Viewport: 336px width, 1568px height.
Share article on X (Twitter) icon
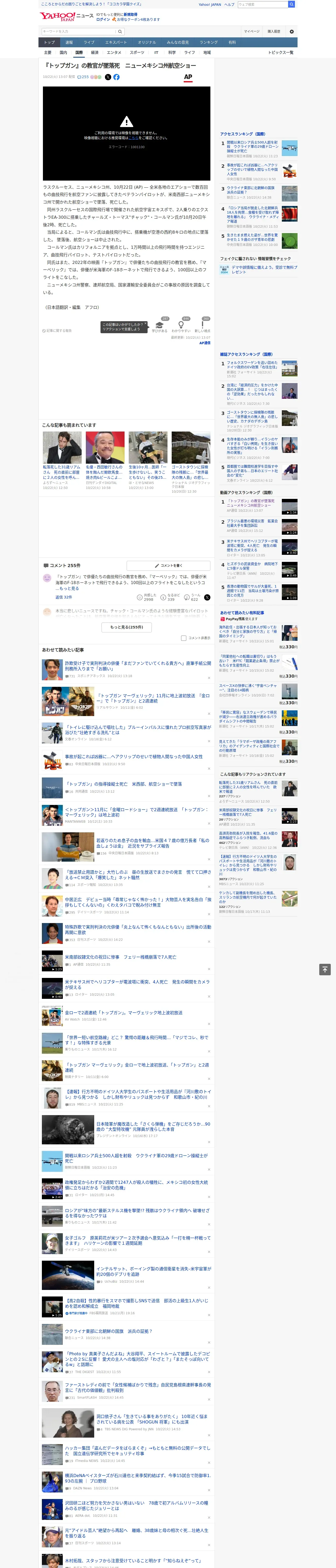tap(108, 77)
